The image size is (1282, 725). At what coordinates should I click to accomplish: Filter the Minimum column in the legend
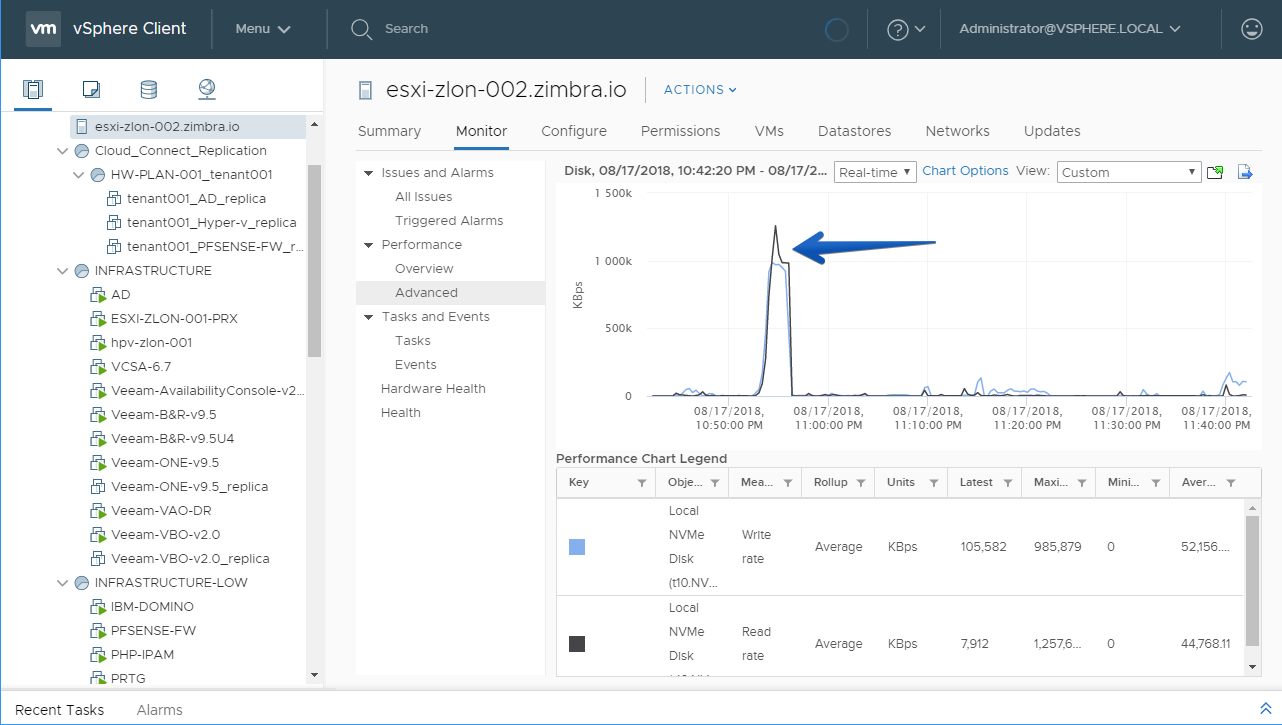pyautogui.click(x=1155, y=483)
